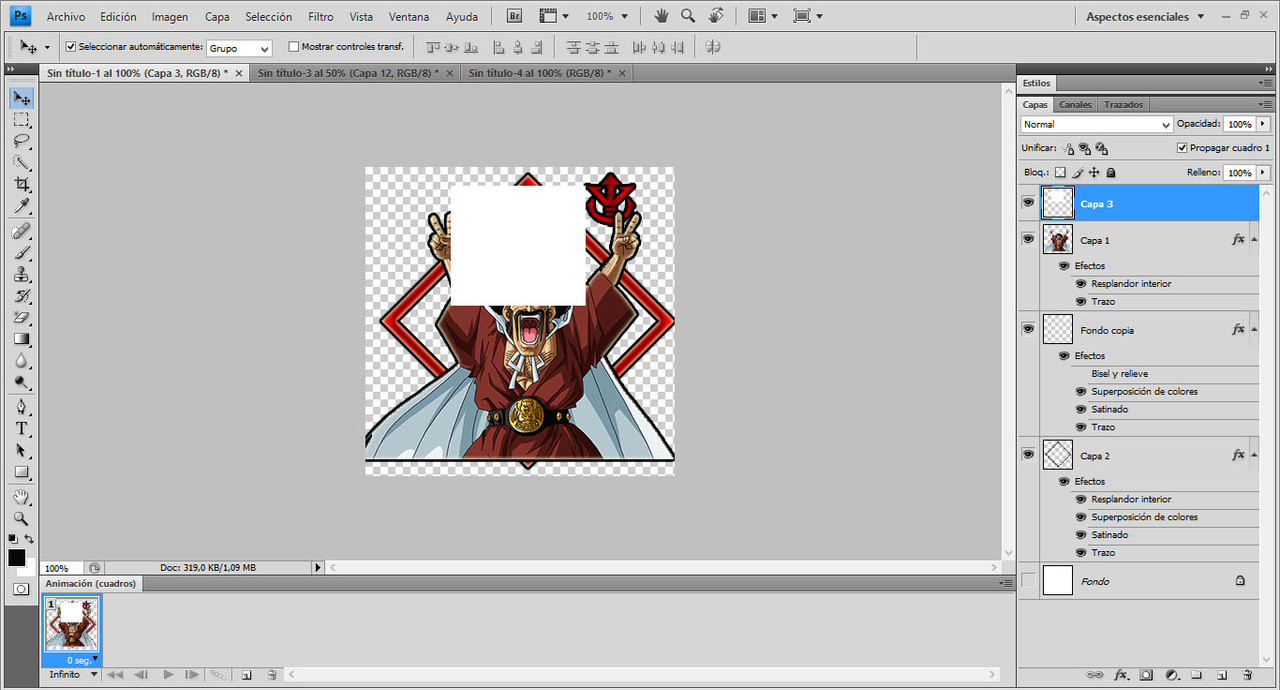Select the Blur tool
This screenshot has width=1280, height=690.
click(21, 360)
